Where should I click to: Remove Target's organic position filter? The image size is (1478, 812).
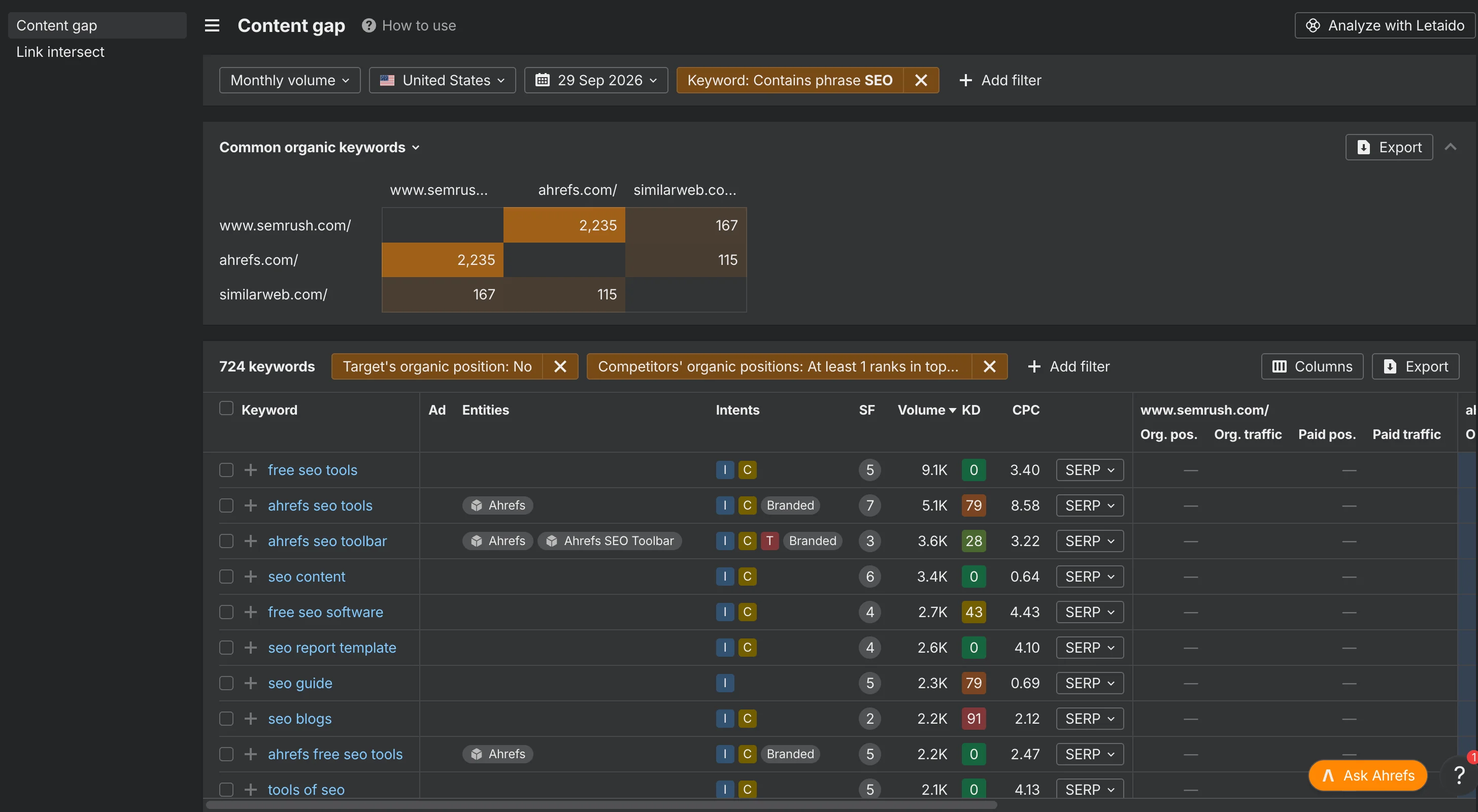click(560, 366)
